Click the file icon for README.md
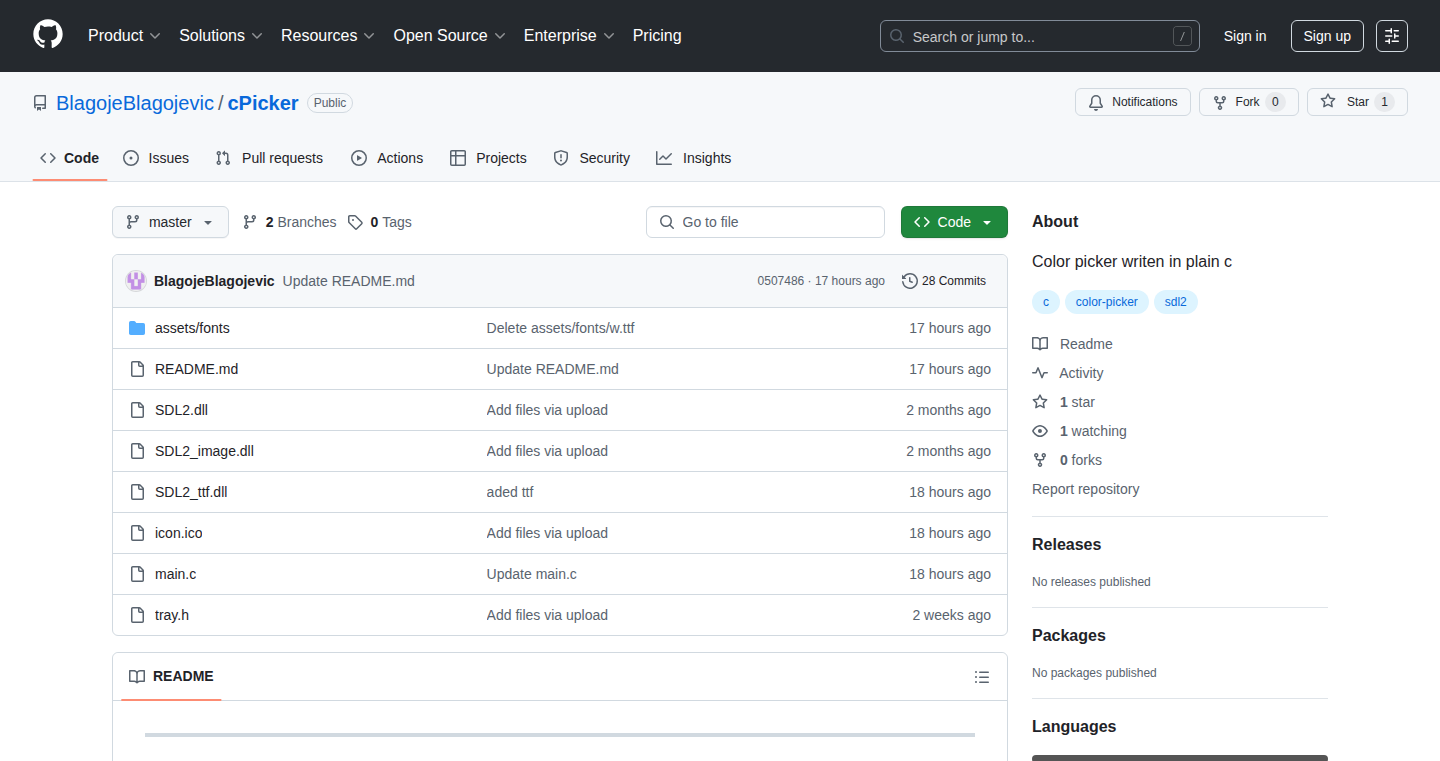 [137, 369]
